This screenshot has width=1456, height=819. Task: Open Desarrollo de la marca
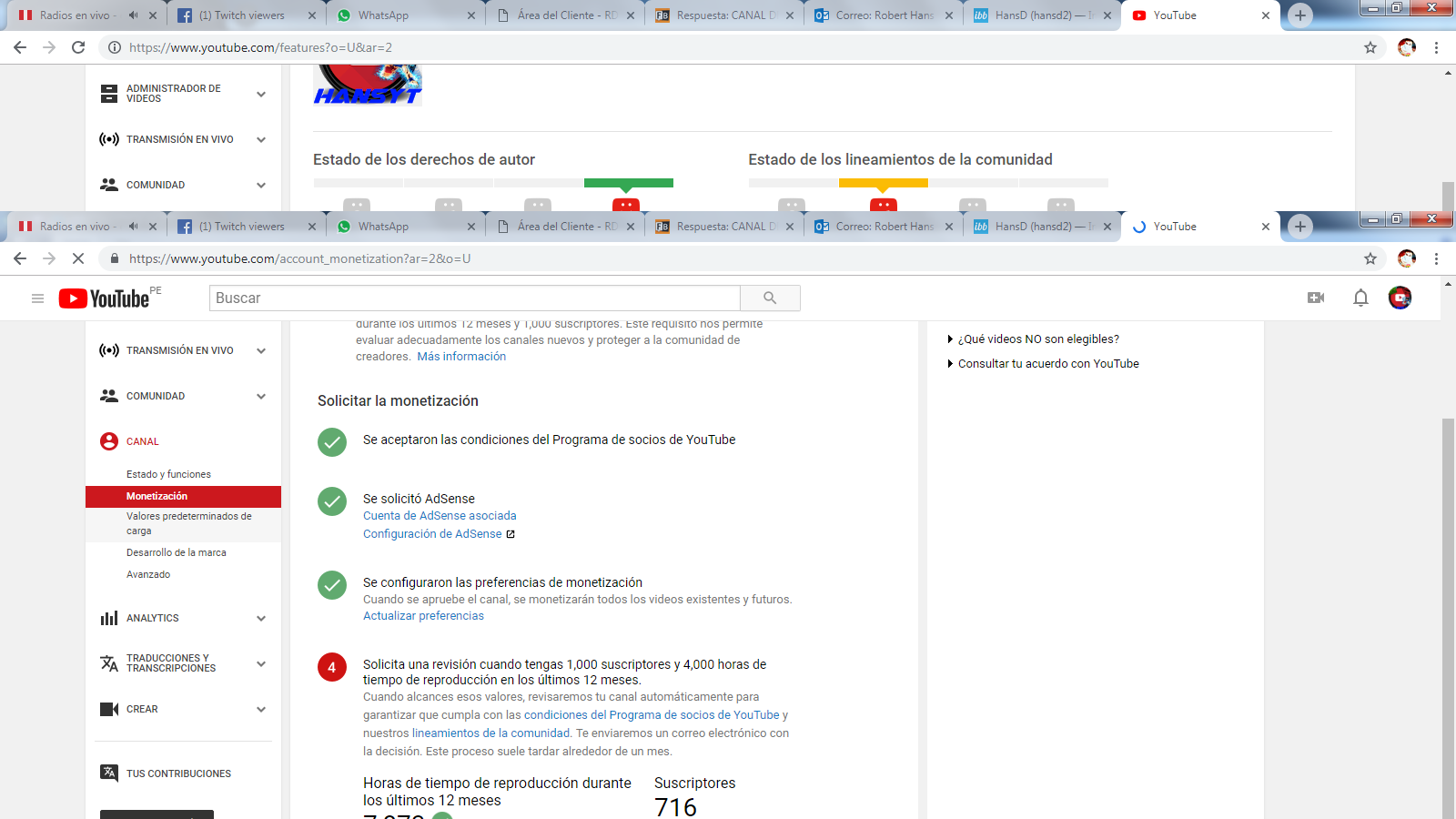[x=177, y=552]
